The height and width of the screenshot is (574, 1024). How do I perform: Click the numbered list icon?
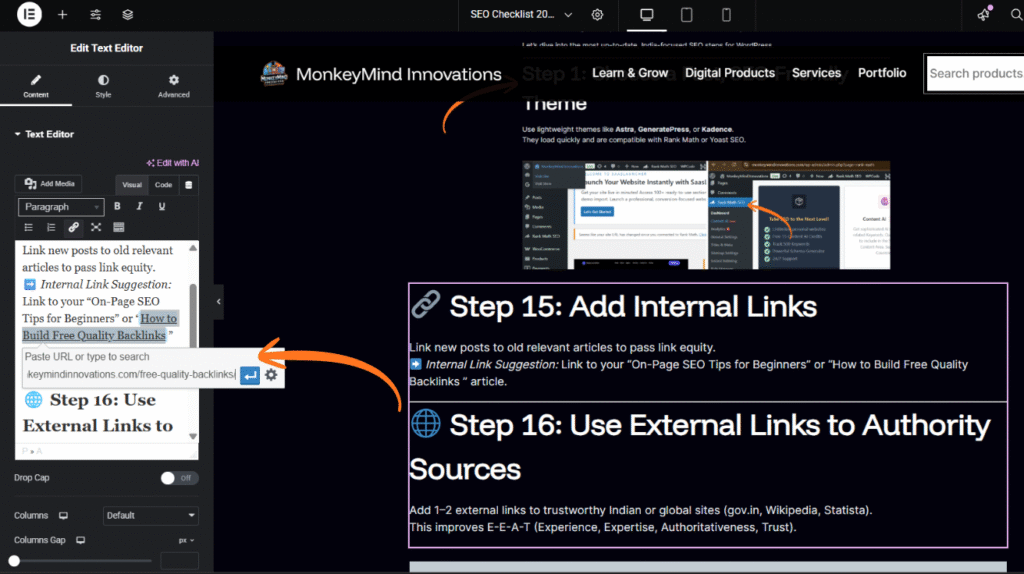click(x=51, y=228)
